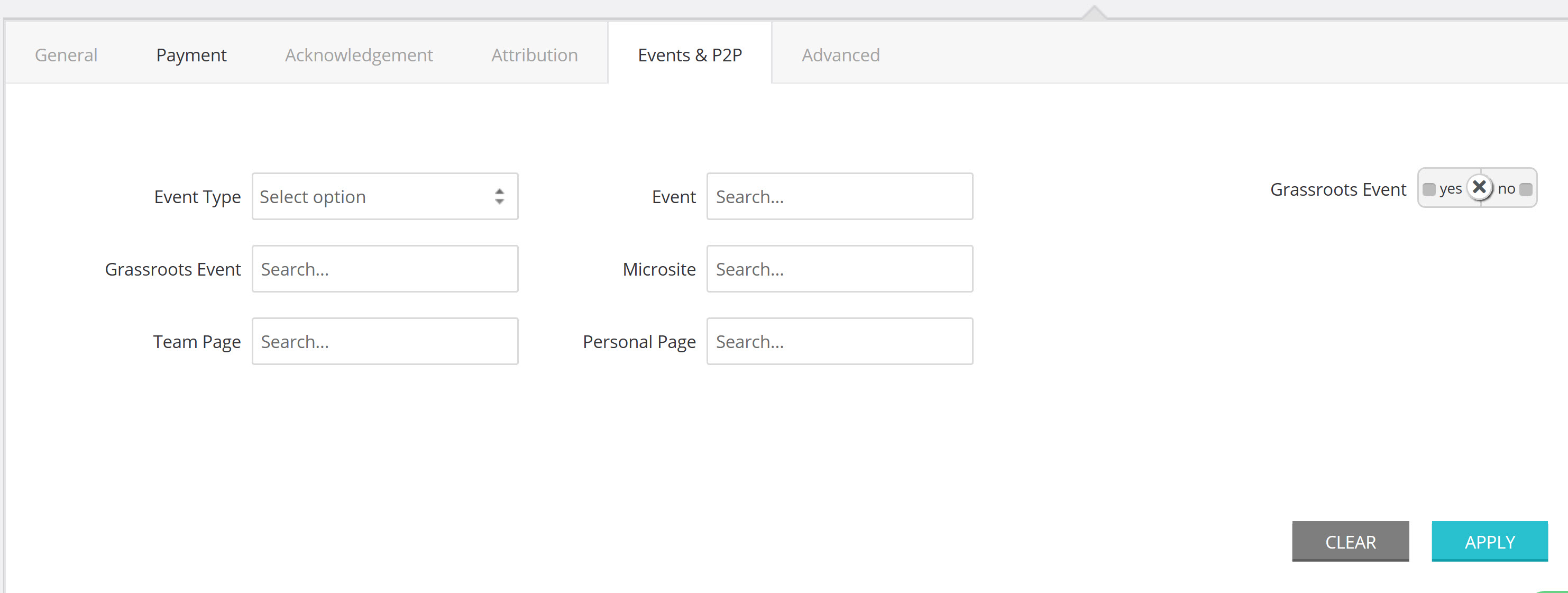Click the Microsite label
1568x593 pixels.
659,269
